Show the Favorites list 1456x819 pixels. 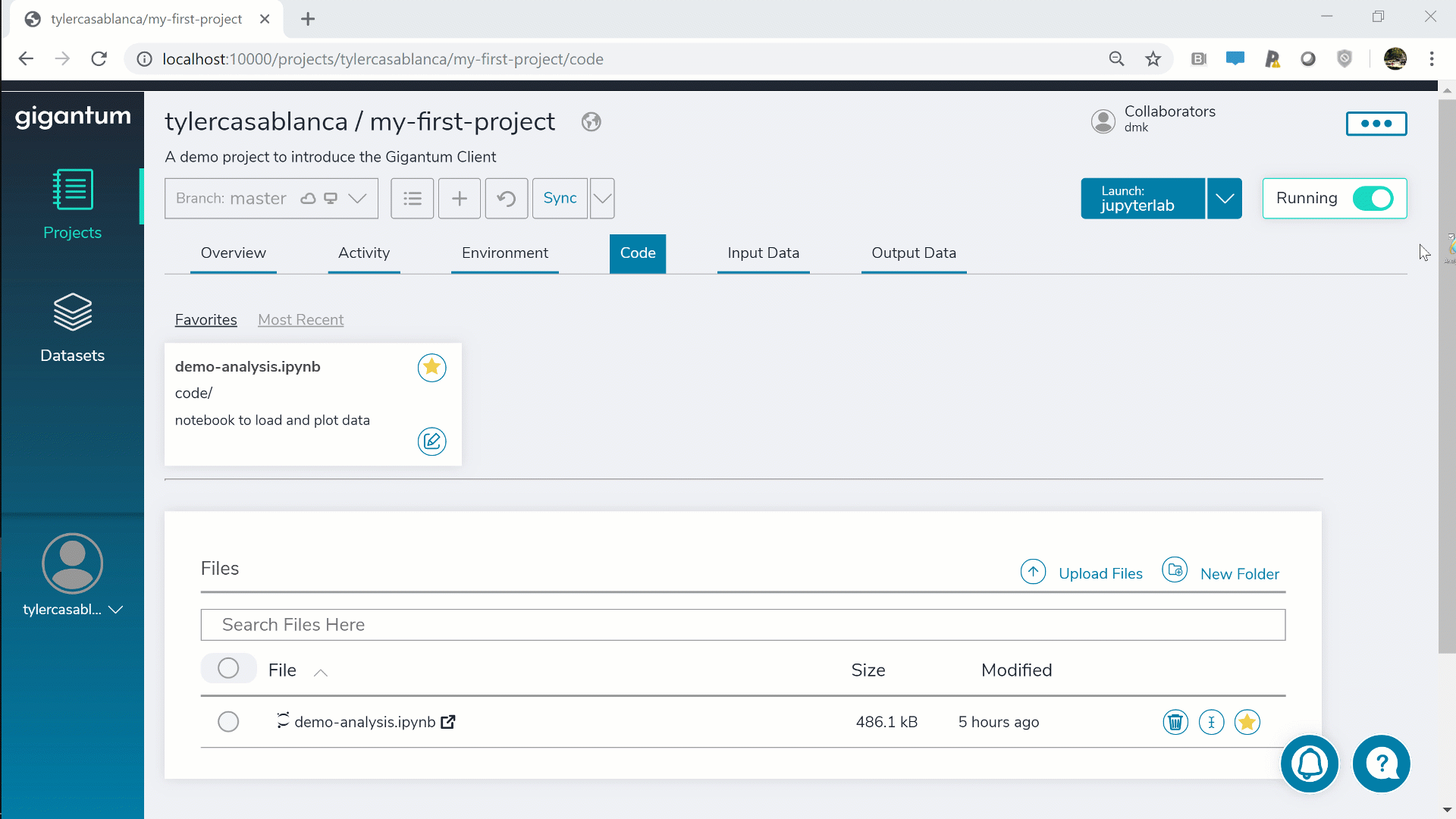pyautogui.click(x=206, y=320)
